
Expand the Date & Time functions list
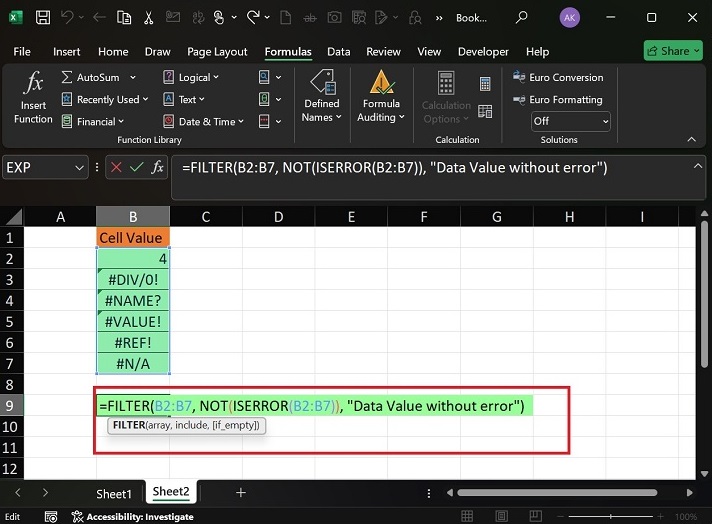coord(242,122)
